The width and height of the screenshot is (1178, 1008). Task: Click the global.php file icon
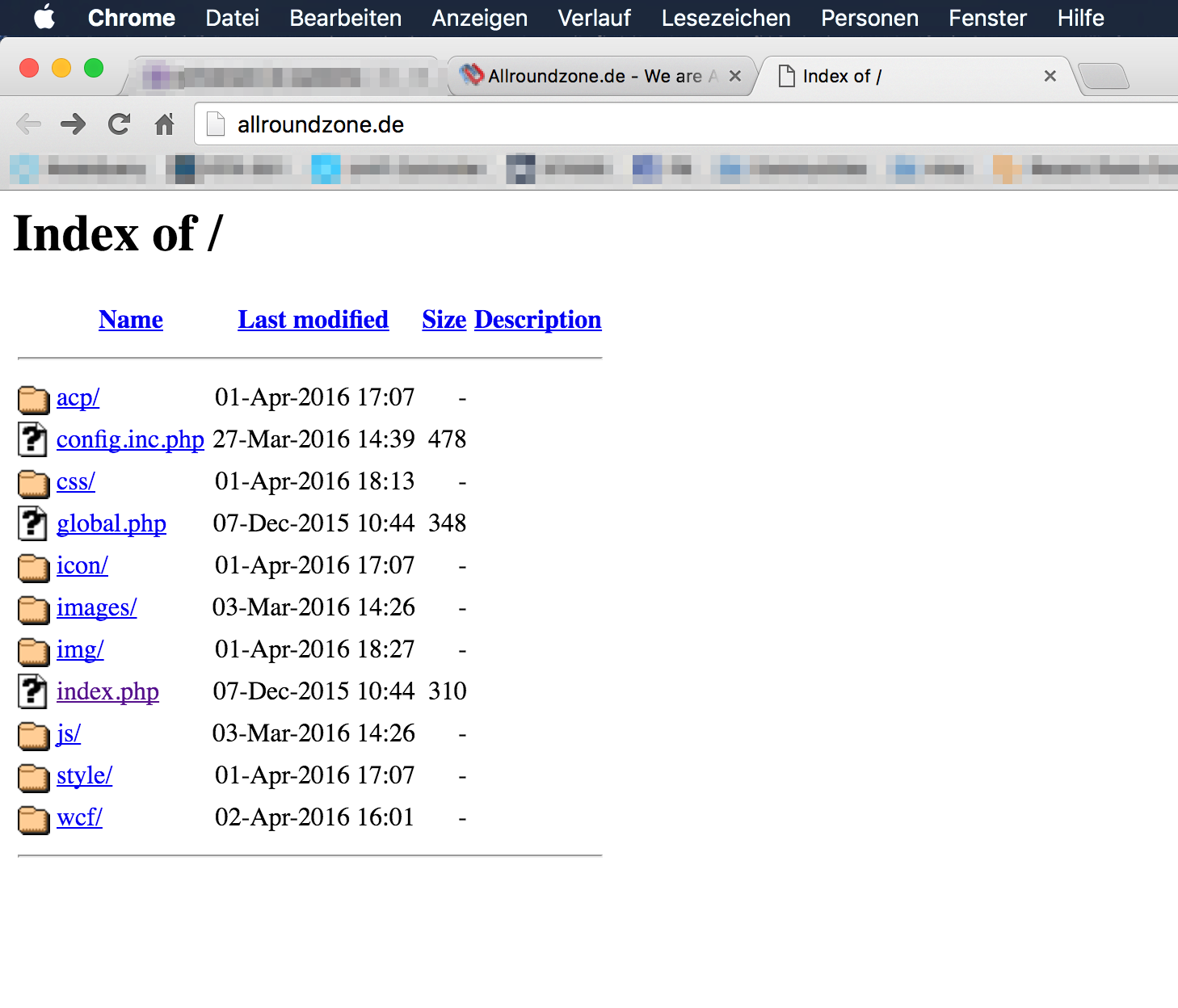click(x=32, y=523)
